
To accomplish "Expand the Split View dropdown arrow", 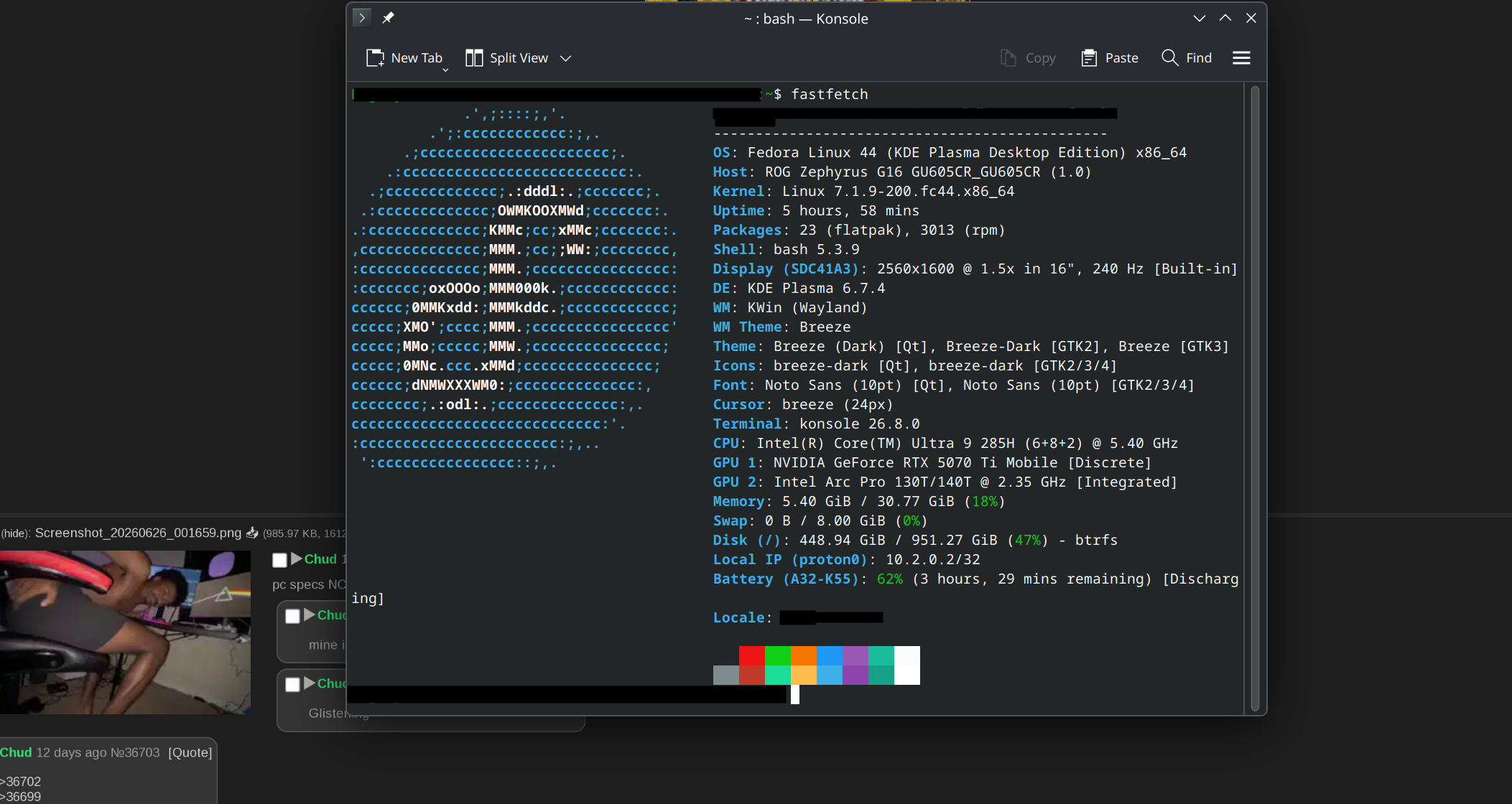I will coord(566,58).
